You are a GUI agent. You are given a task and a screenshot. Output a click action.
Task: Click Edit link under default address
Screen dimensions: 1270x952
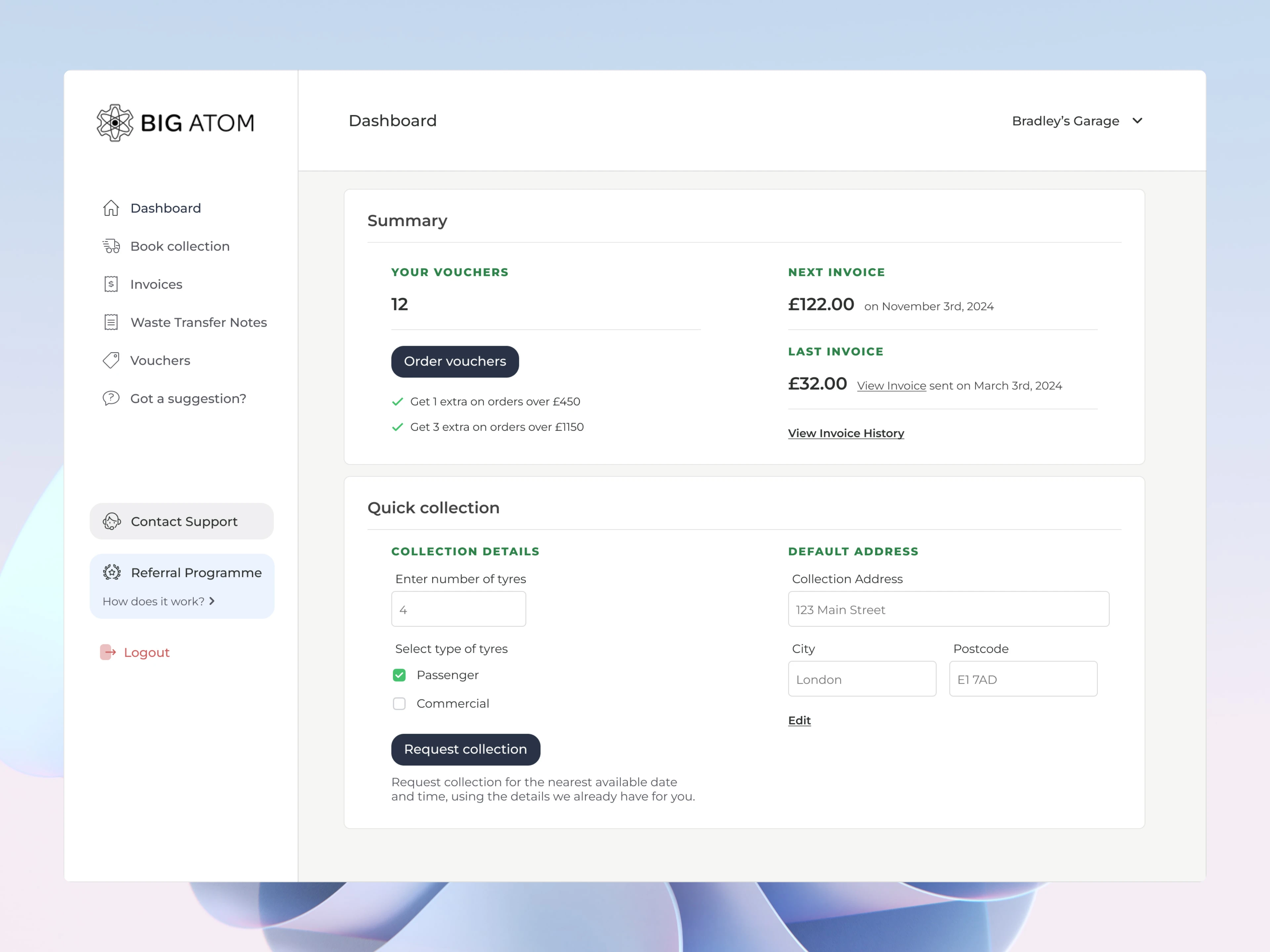pyautogui.click(x=799, y=720)
